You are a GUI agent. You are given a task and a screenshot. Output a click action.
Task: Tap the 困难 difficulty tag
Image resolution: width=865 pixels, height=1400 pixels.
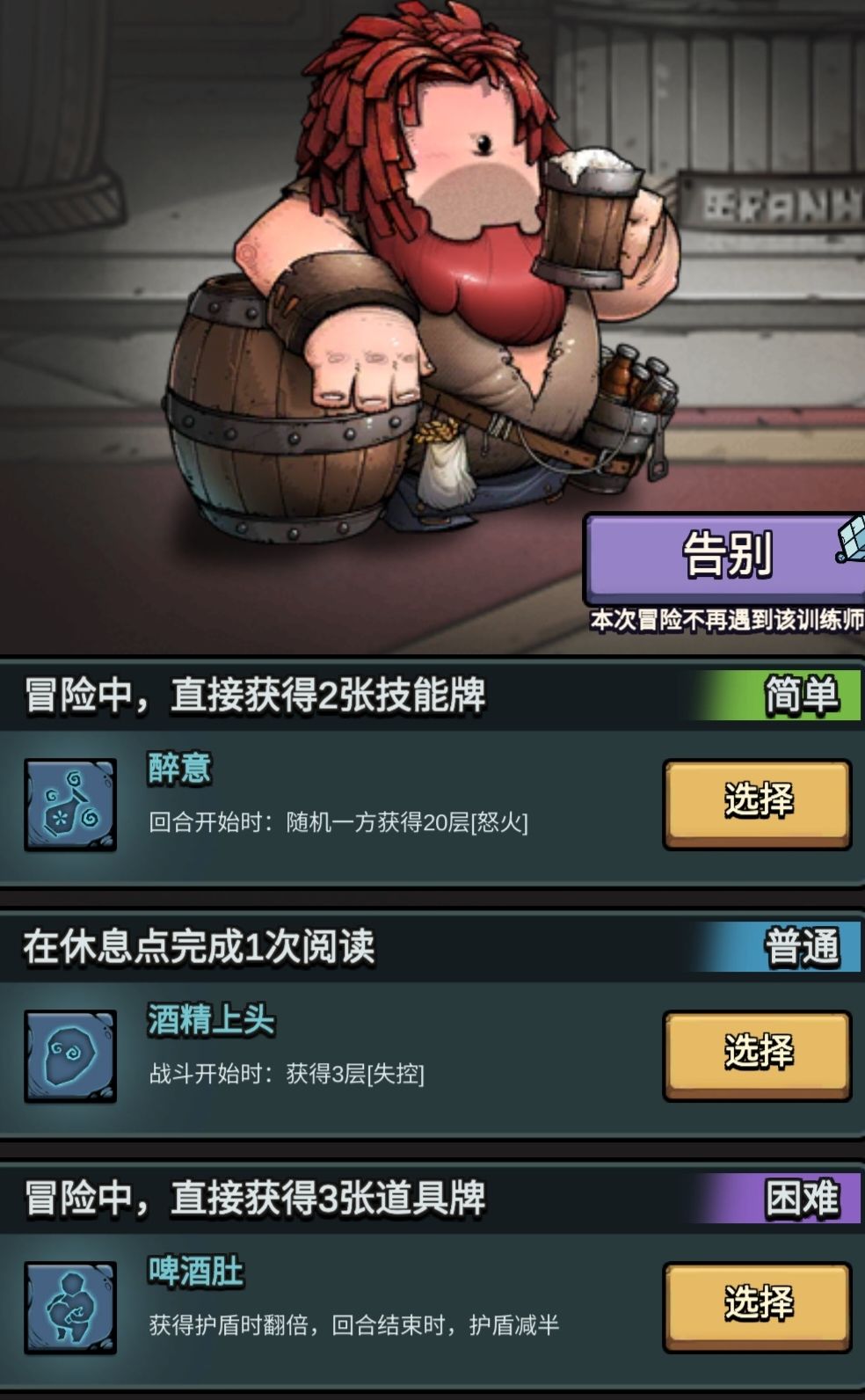pos(802,1199)
